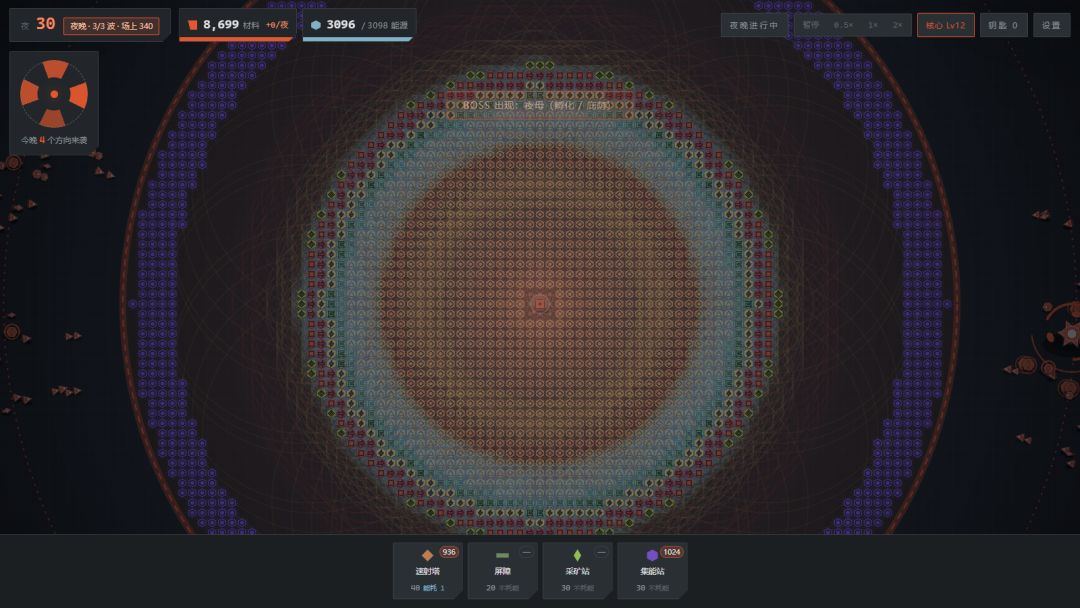This screenshot has width=1080, height=608.
Task: Open the 核心 Lv12 core upgrade
Action: click(946, 25)
